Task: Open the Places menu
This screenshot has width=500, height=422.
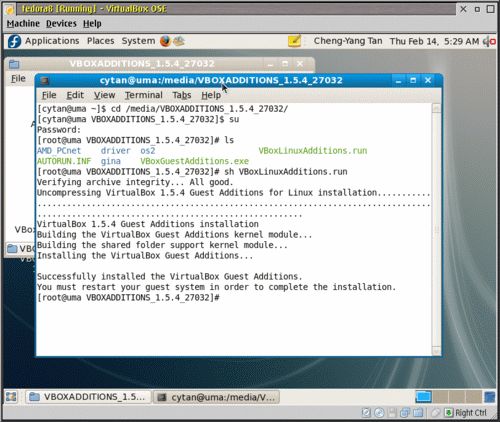Action: 100,41
